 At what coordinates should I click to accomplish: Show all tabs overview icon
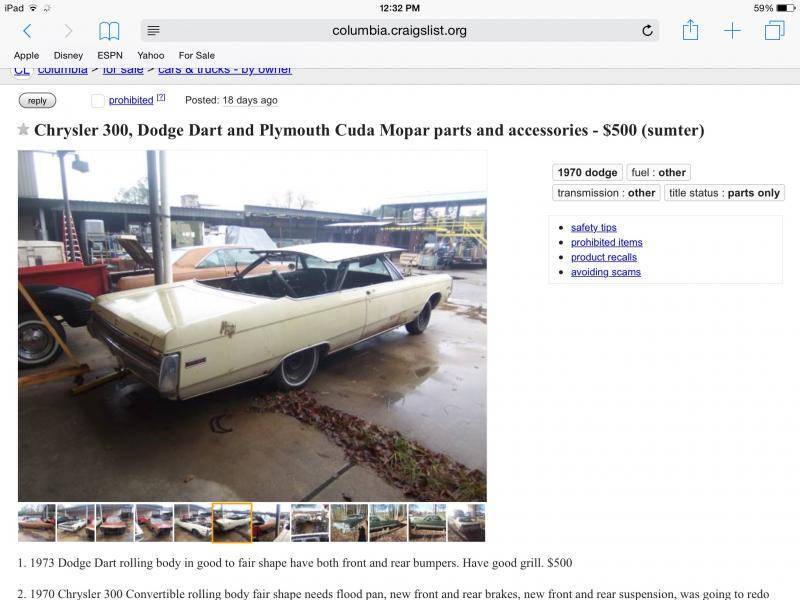pyautogui.click(x=774, y=31)
